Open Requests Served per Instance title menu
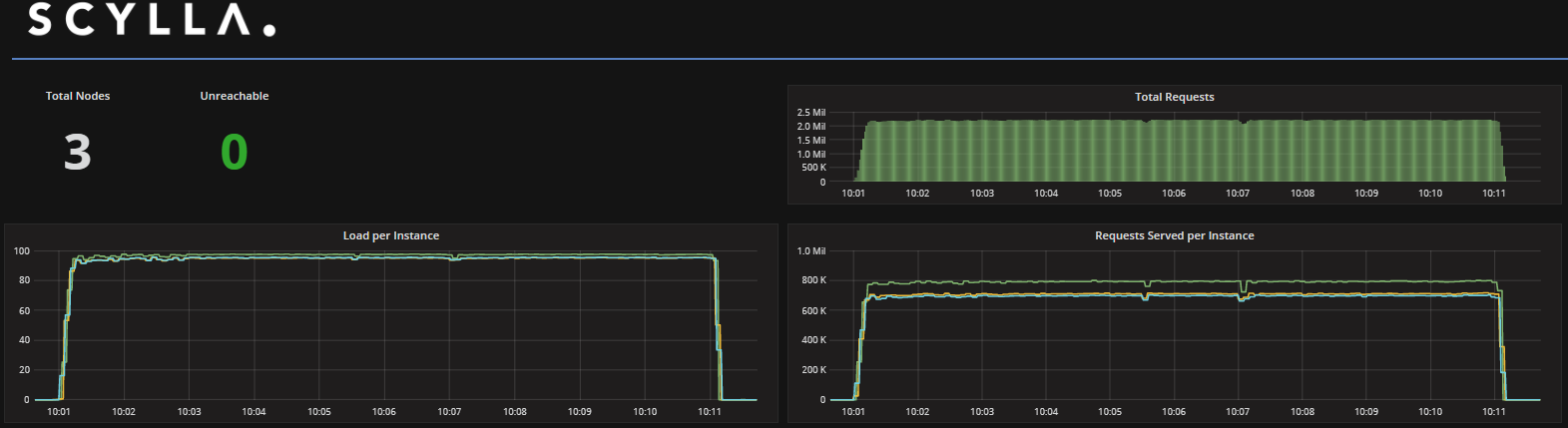The height and width of the screenshot is (428, 1568). click(1174, 235)
